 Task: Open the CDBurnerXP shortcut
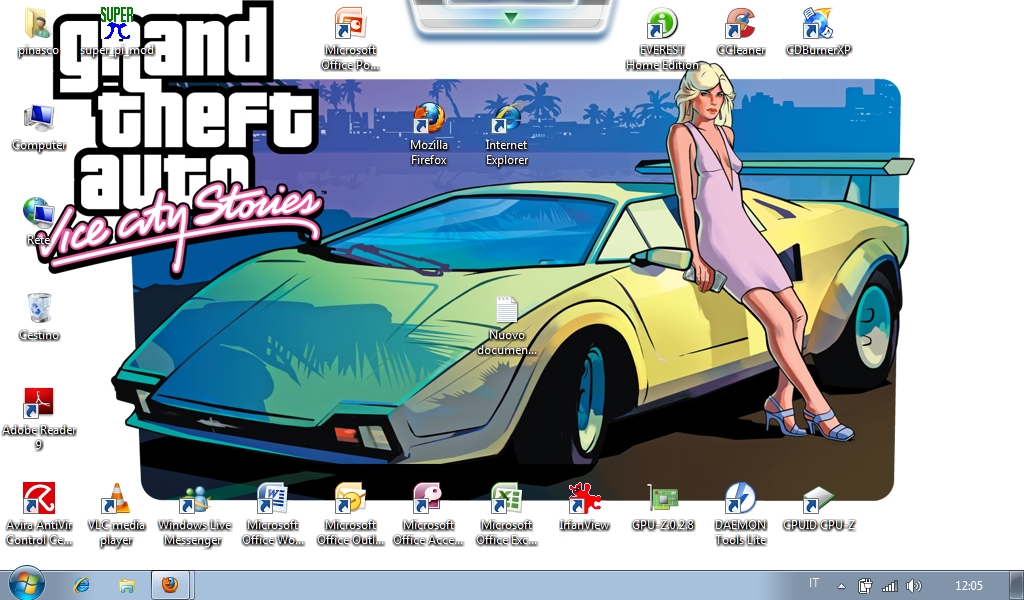pyautogui.click(x=817, y=24)
